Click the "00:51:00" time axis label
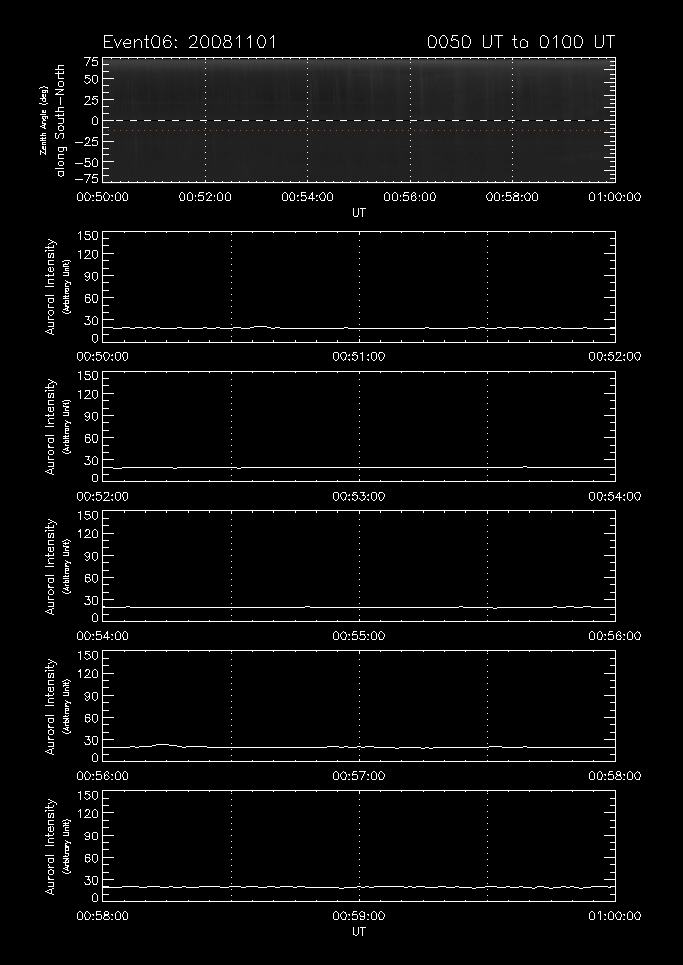The height and width of the screenshot is (965, 683). click(x=359, y=356)
